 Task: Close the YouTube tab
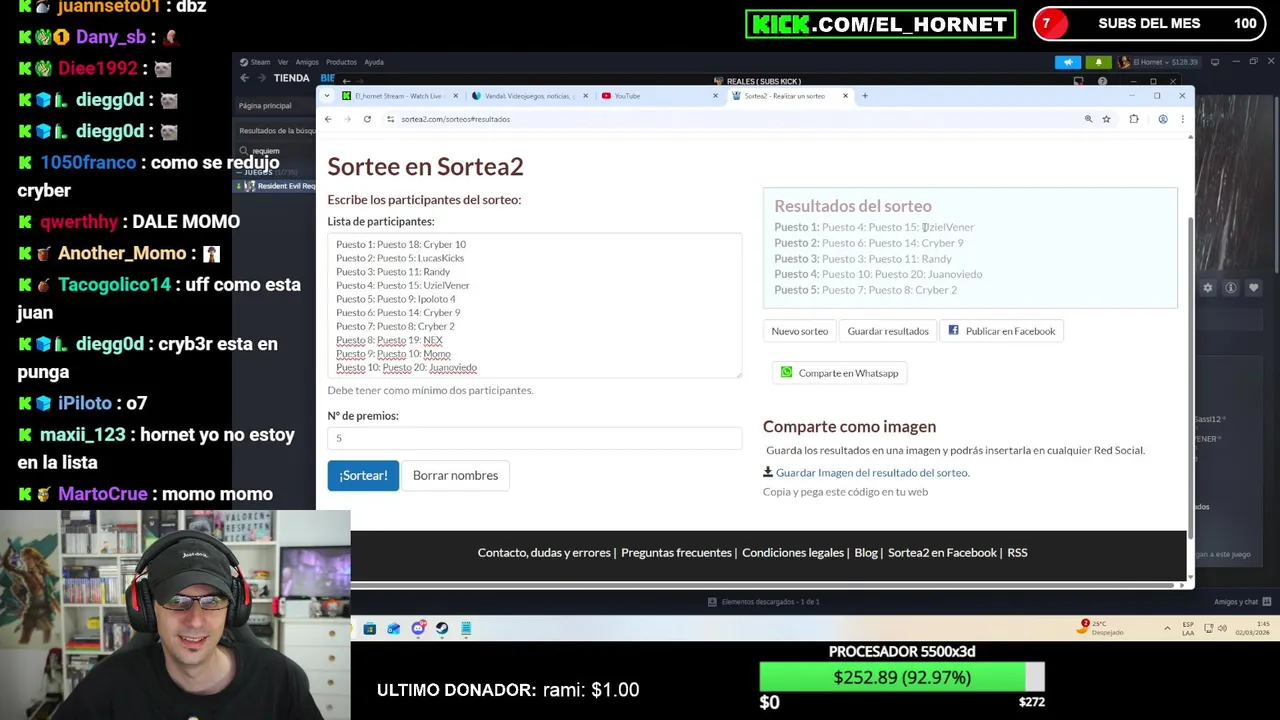(715, 96)
